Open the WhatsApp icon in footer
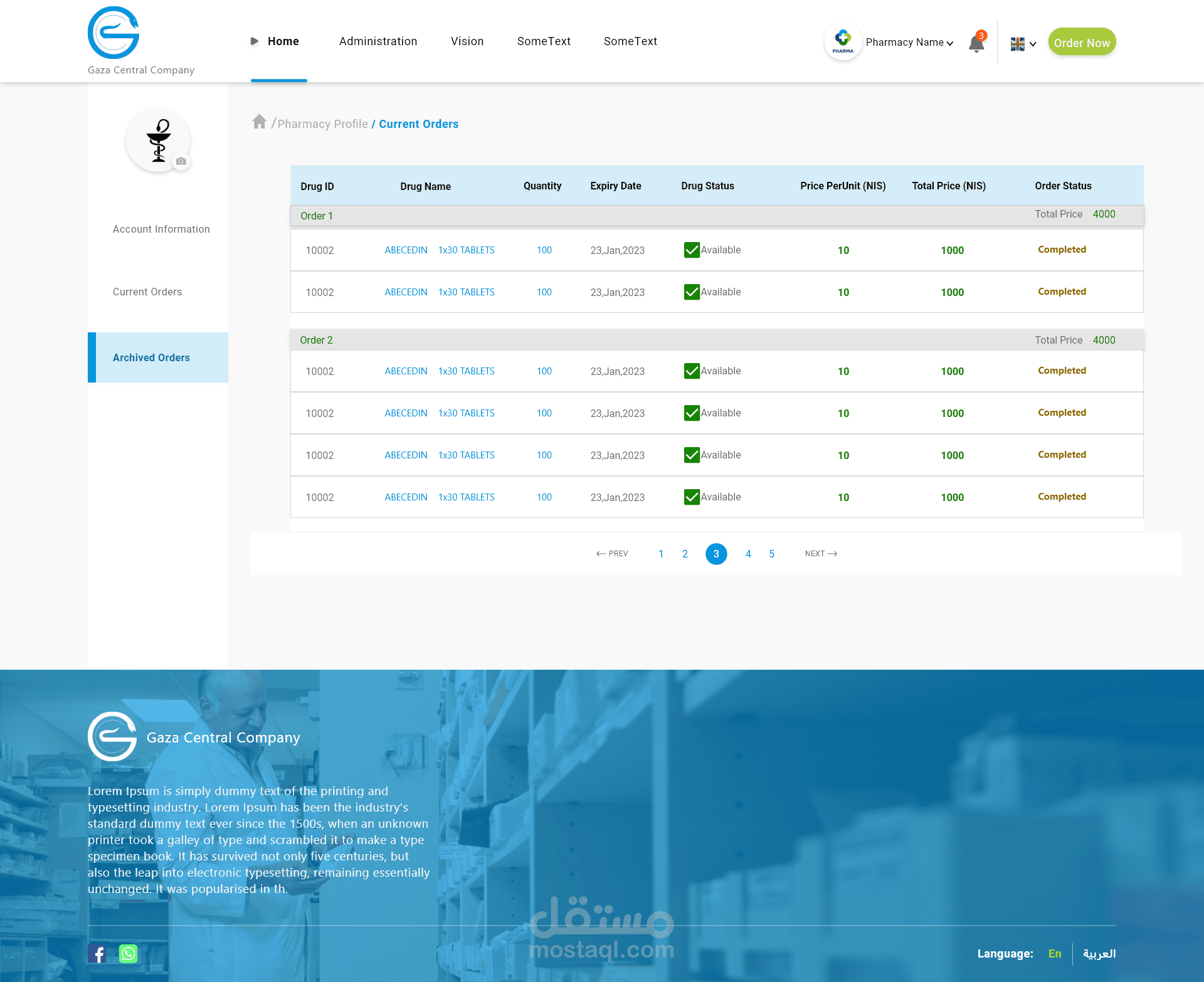 click(128, 953)
